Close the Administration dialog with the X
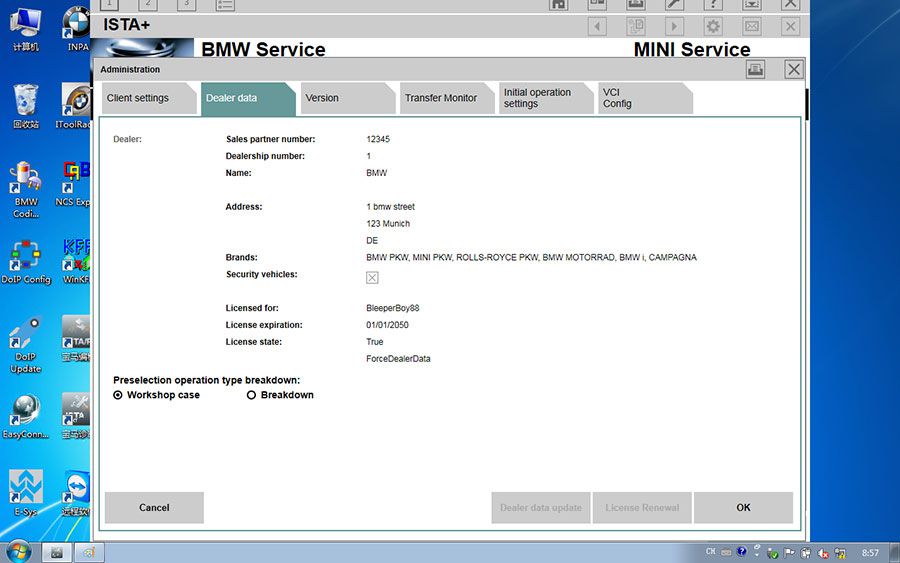The width and height of the screenshot is (900, 563). (x=794, y=69)
